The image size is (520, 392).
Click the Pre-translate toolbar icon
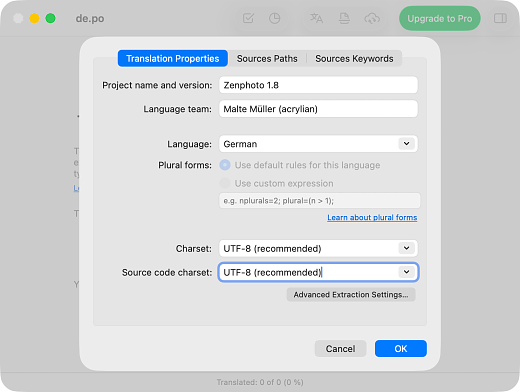click(x=317, y=18)
